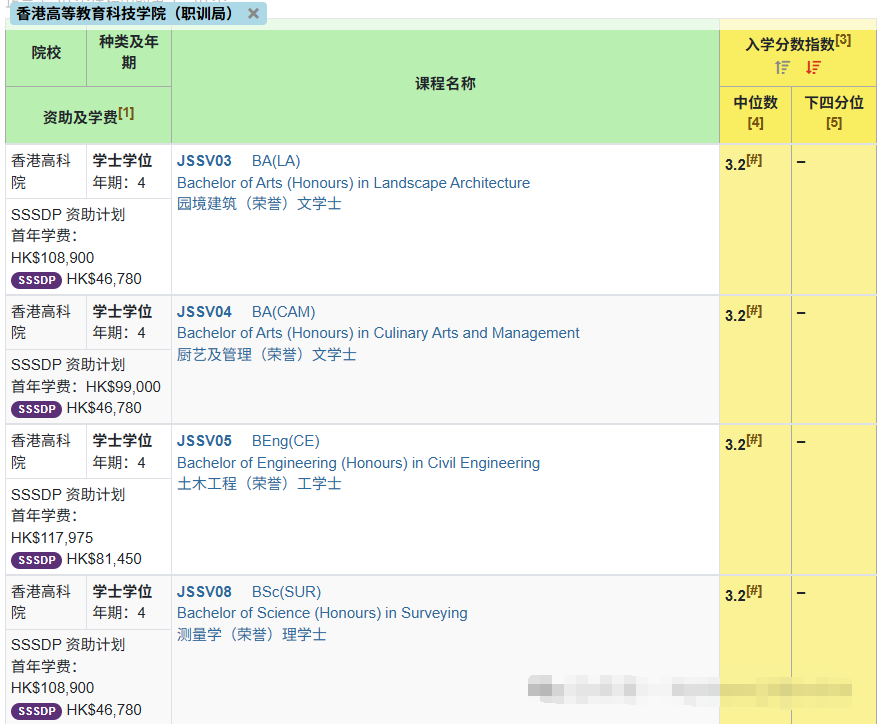The width and height of the screenshot is (877, 724).
Task: Click the SSSDP badge in the JSSV03 row
Action: click(36, 280)
